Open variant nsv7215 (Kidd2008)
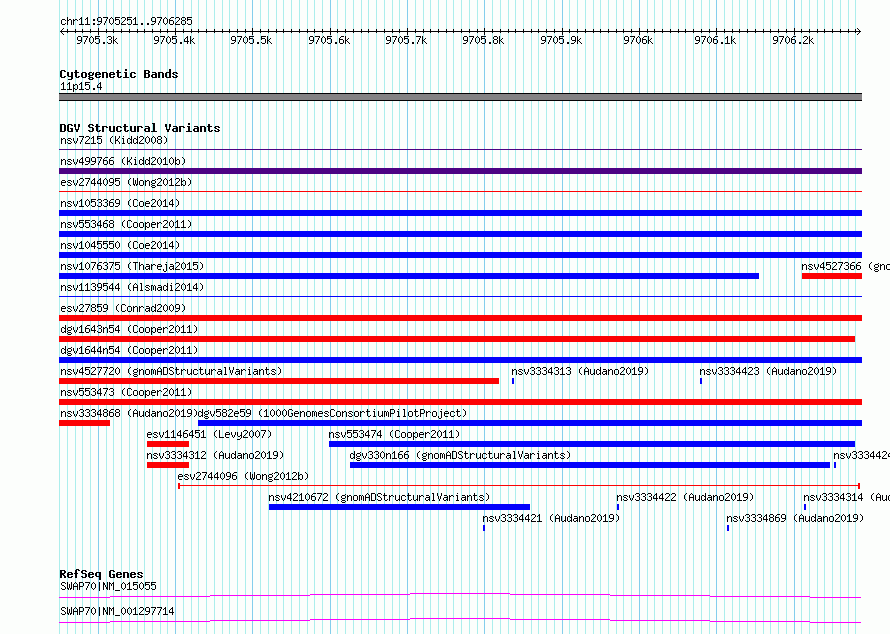This screenshot has width=890, height=634. (114, 140)
